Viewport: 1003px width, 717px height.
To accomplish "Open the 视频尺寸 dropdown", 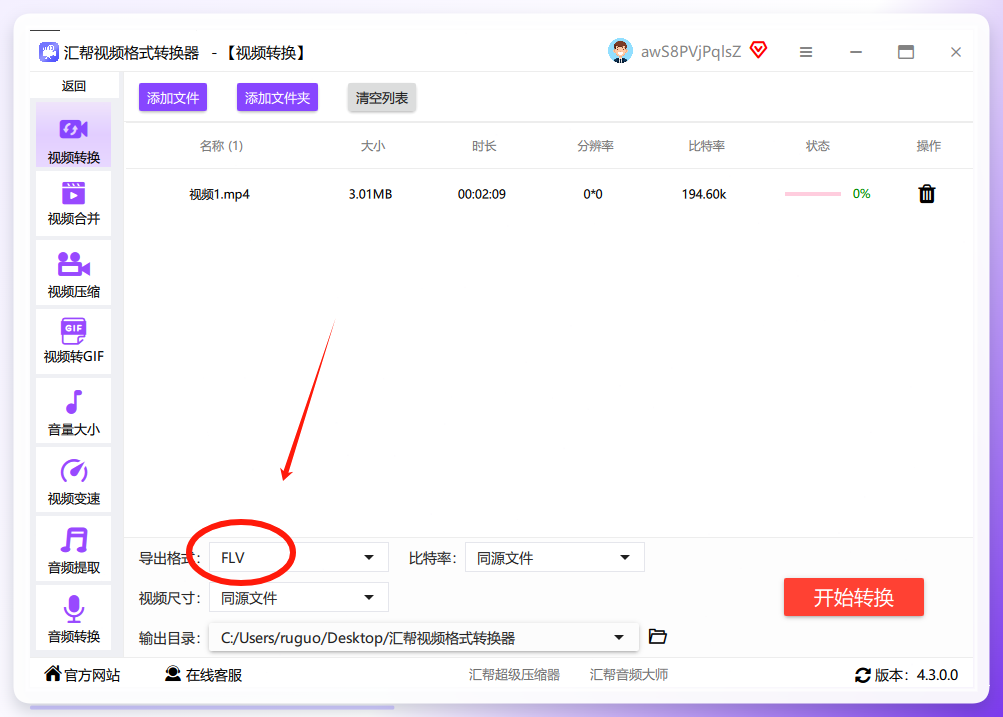I will pos(299,598).
